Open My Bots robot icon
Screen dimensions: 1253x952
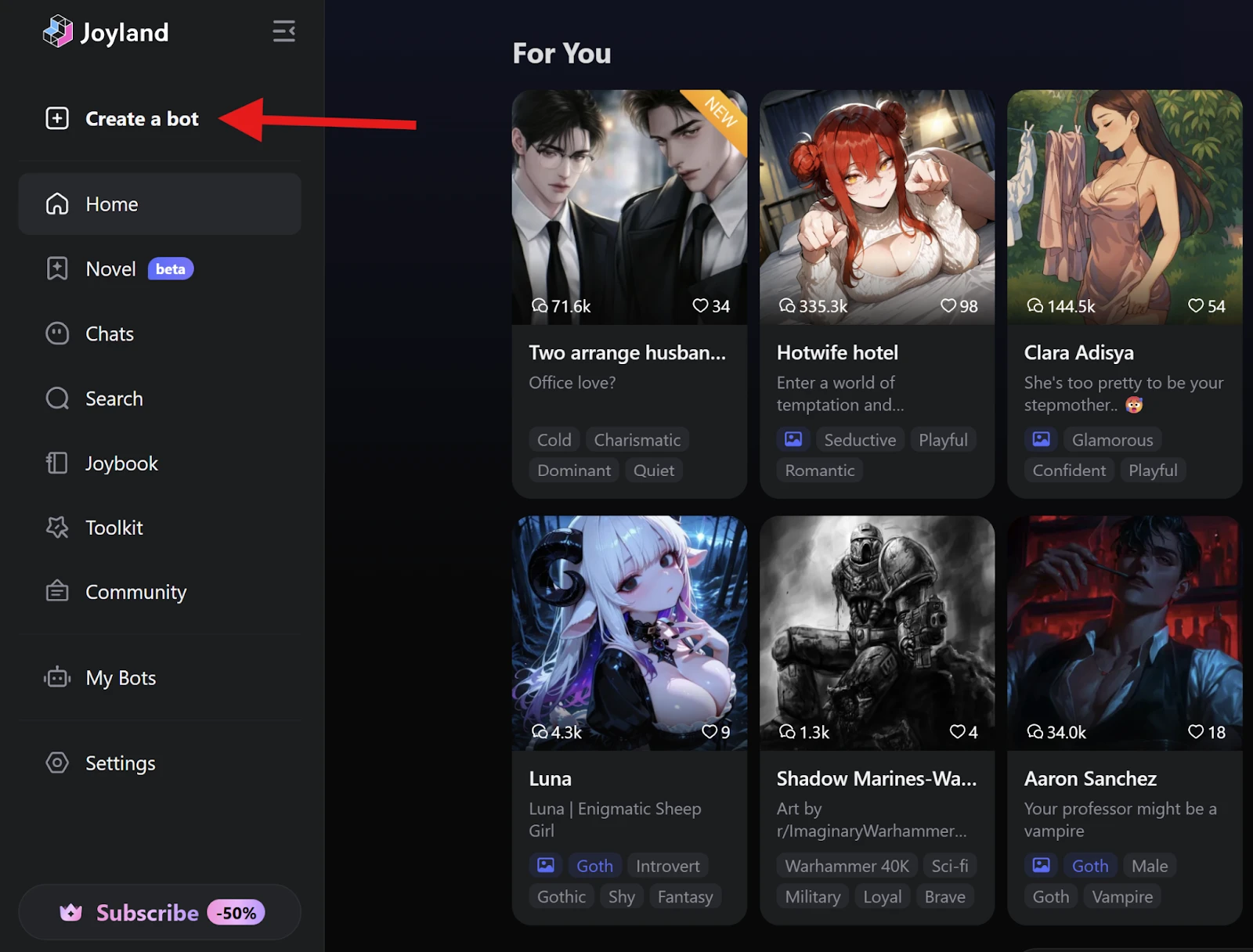(x=56, y=678)
